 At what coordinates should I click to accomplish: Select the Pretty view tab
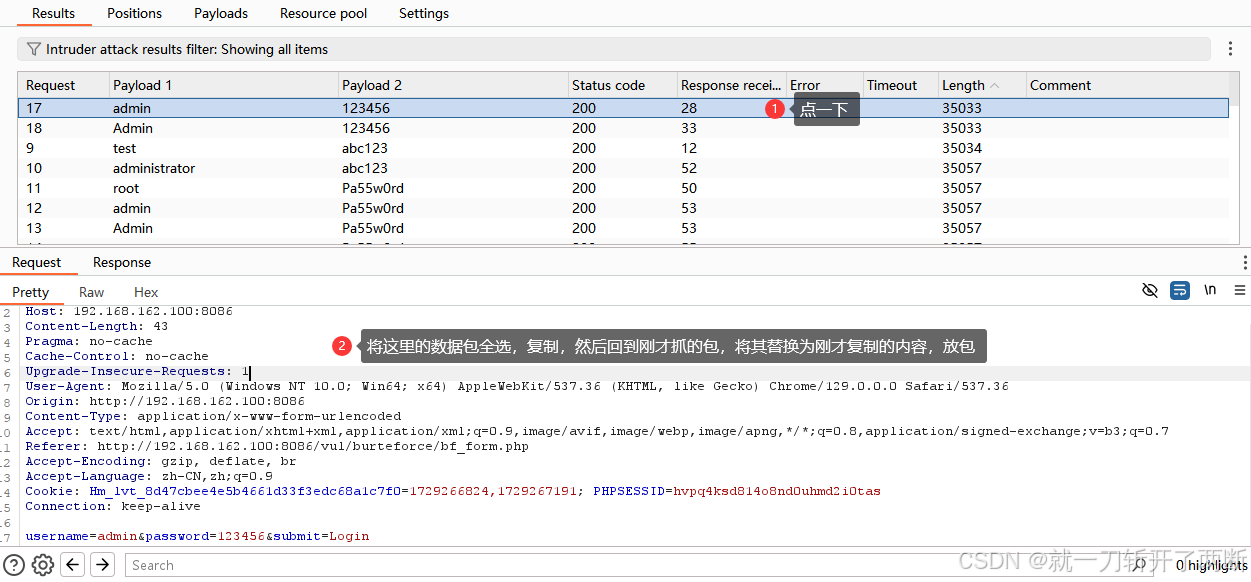point(31,292)
